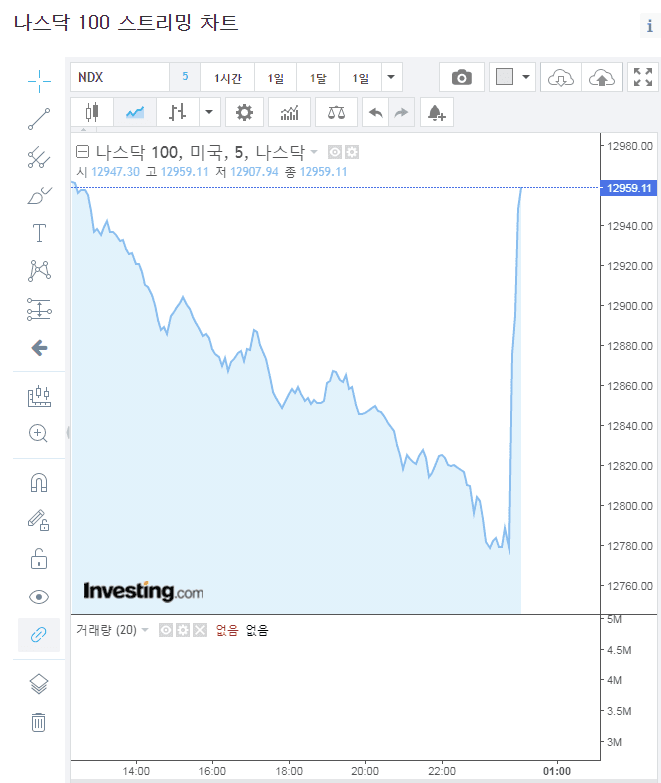This screenshot has height=783, width=661.
Task: Open chart settings gear in toolbar
Action: (244, 112)
